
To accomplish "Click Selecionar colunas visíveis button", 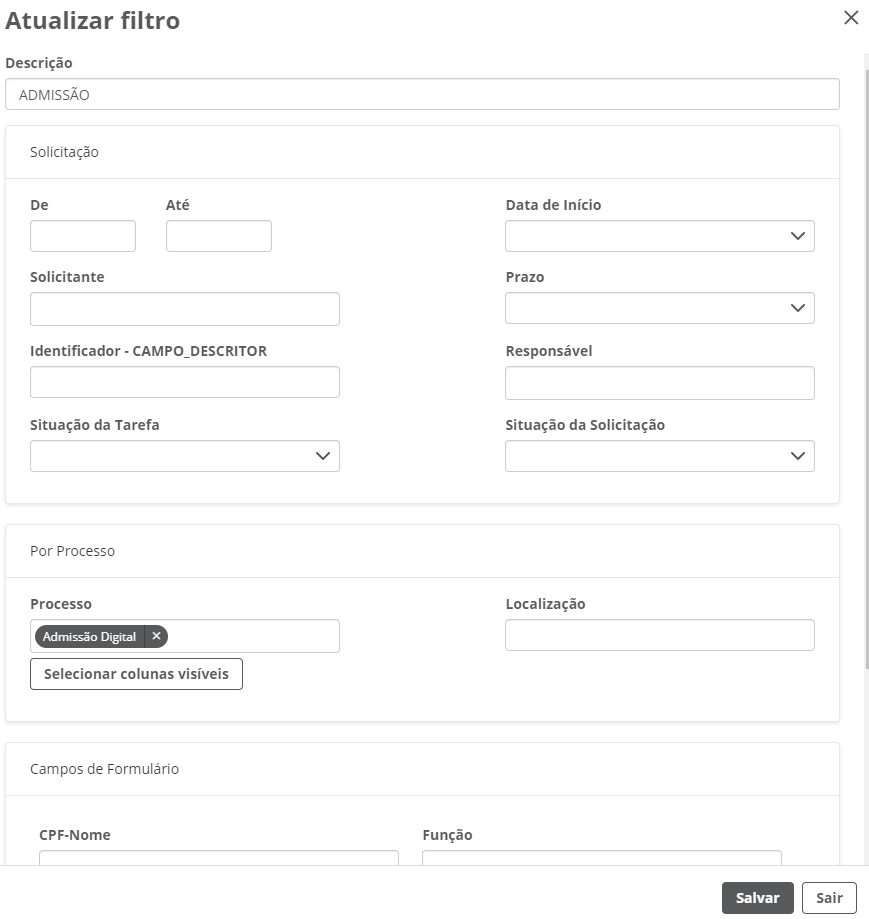I will pyautogui.click(x=136, y=674).
